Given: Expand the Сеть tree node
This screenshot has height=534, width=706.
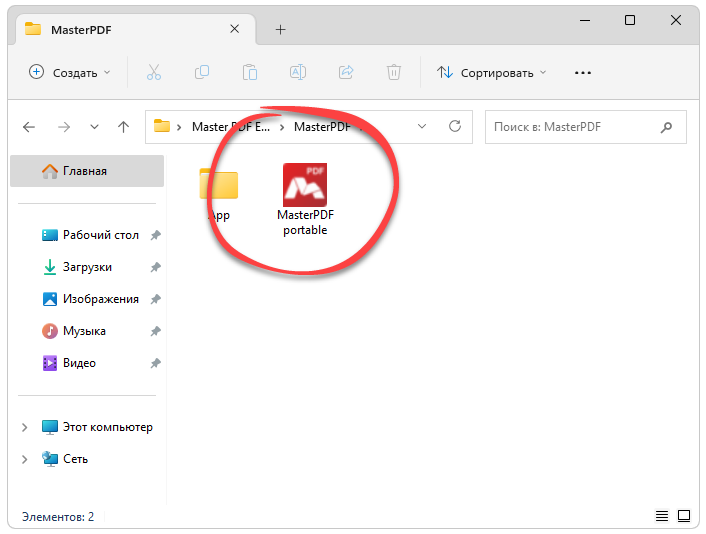Looking at the screenshot, I should 25,459.
